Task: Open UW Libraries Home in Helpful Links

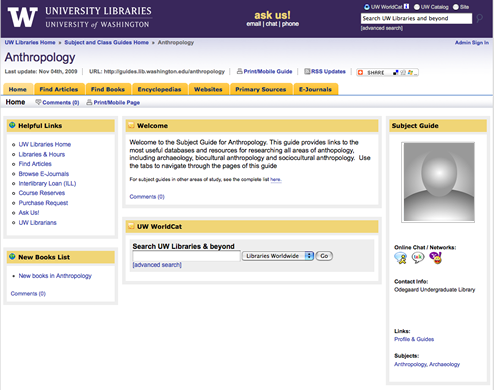Action: (x=45, y=144)
